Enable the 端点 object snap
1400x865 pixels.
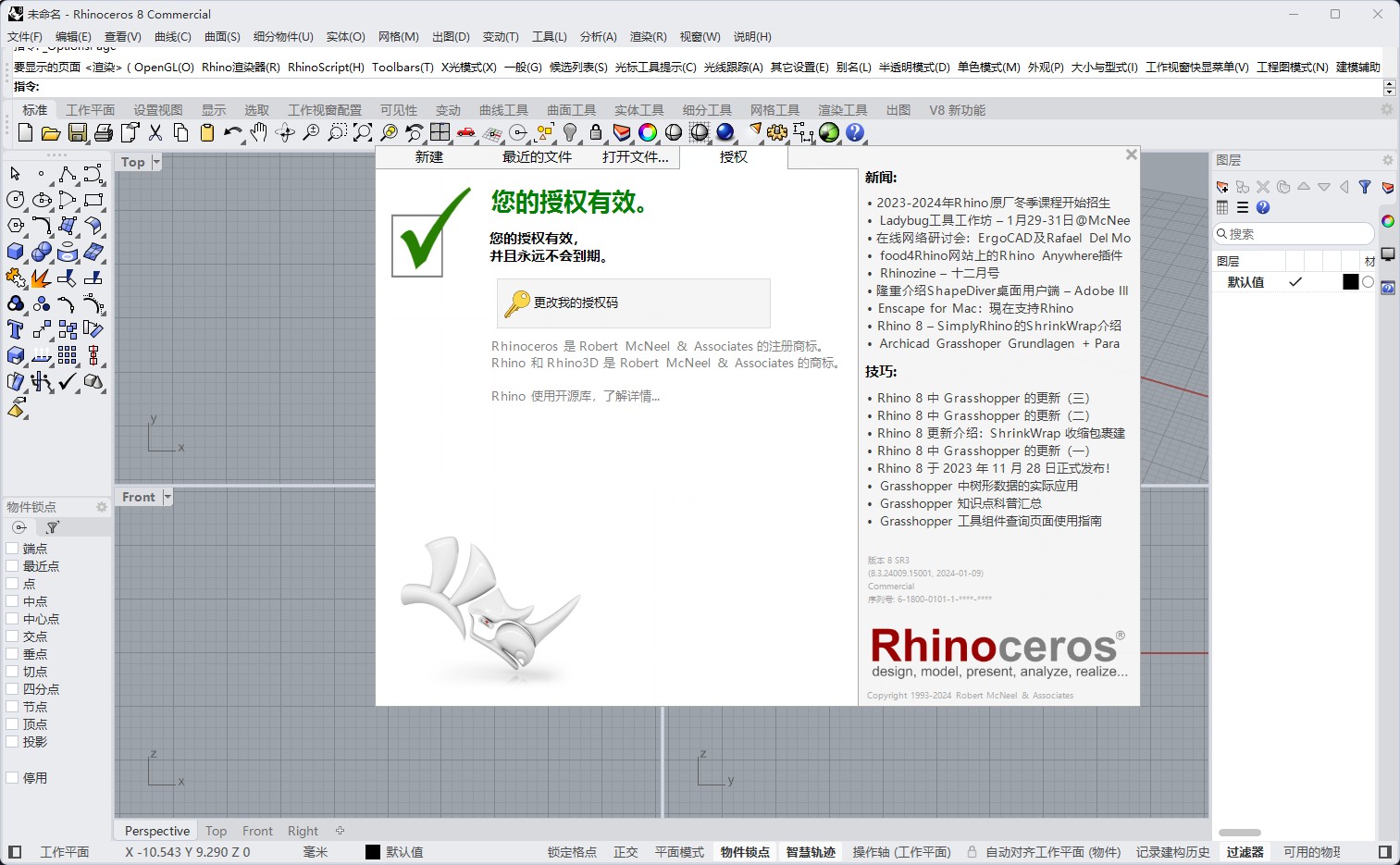(x=12, y=549)
